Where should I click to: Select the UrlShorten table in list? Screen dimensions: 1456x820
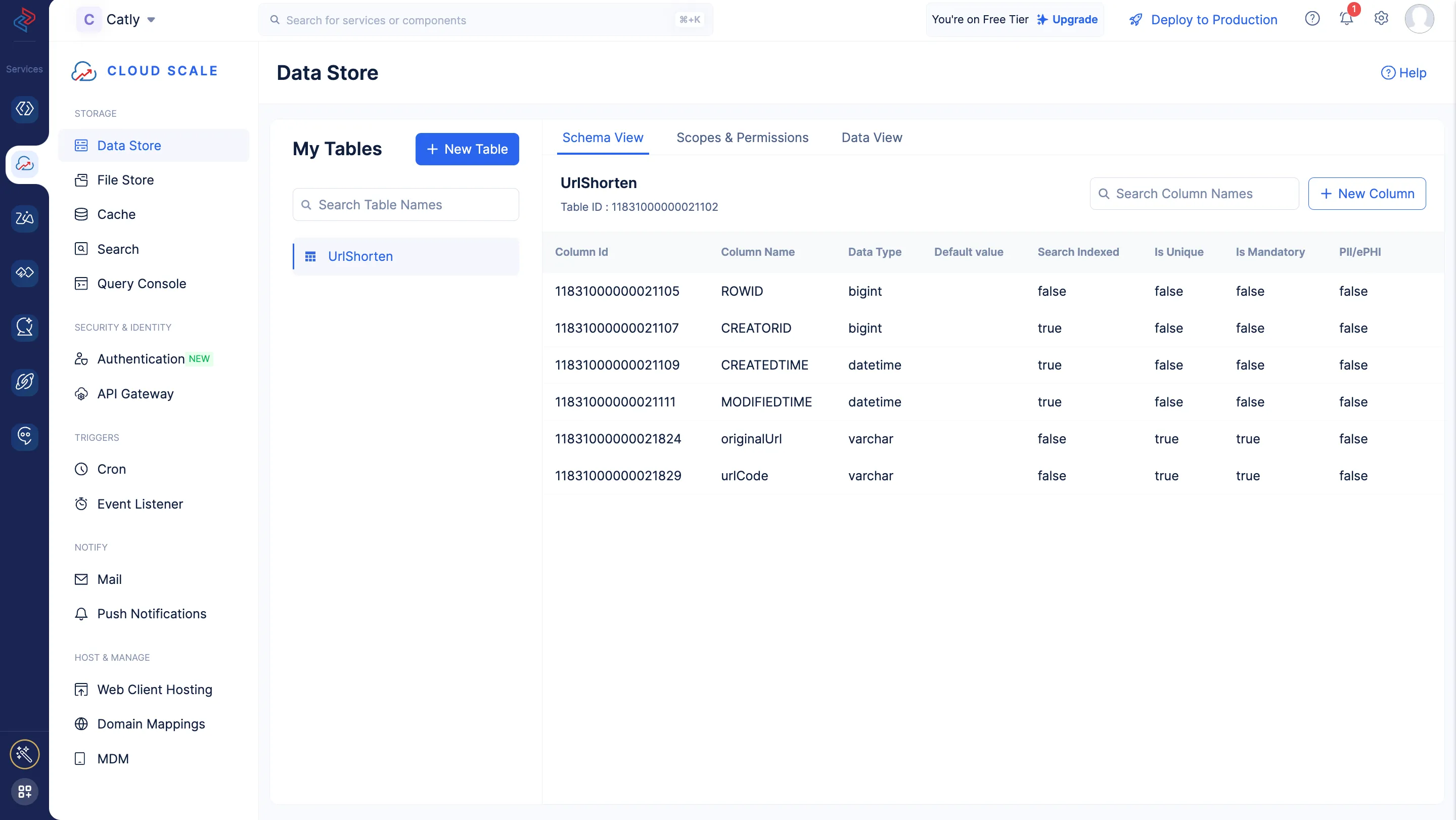(360, 257)
